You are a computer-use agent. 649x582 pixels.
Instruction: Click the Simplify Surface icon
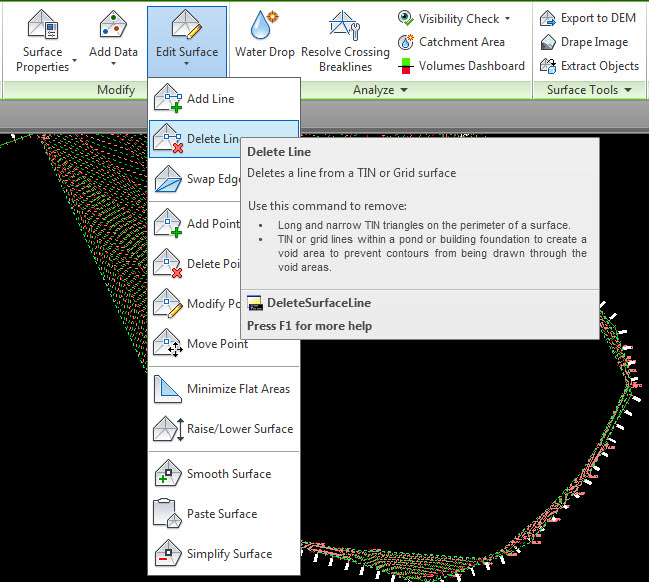[x=168, y=553]
